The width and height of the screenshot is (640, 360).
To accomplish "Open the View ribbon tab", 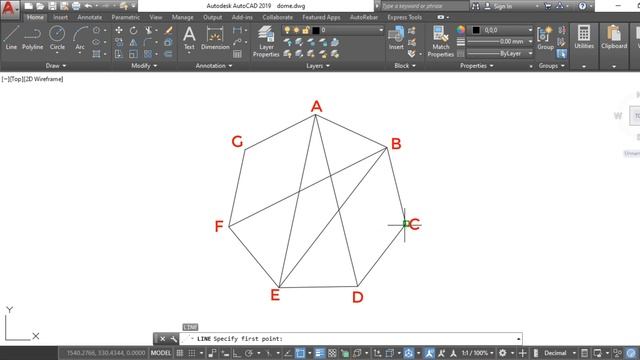I will tap(155, 17).
